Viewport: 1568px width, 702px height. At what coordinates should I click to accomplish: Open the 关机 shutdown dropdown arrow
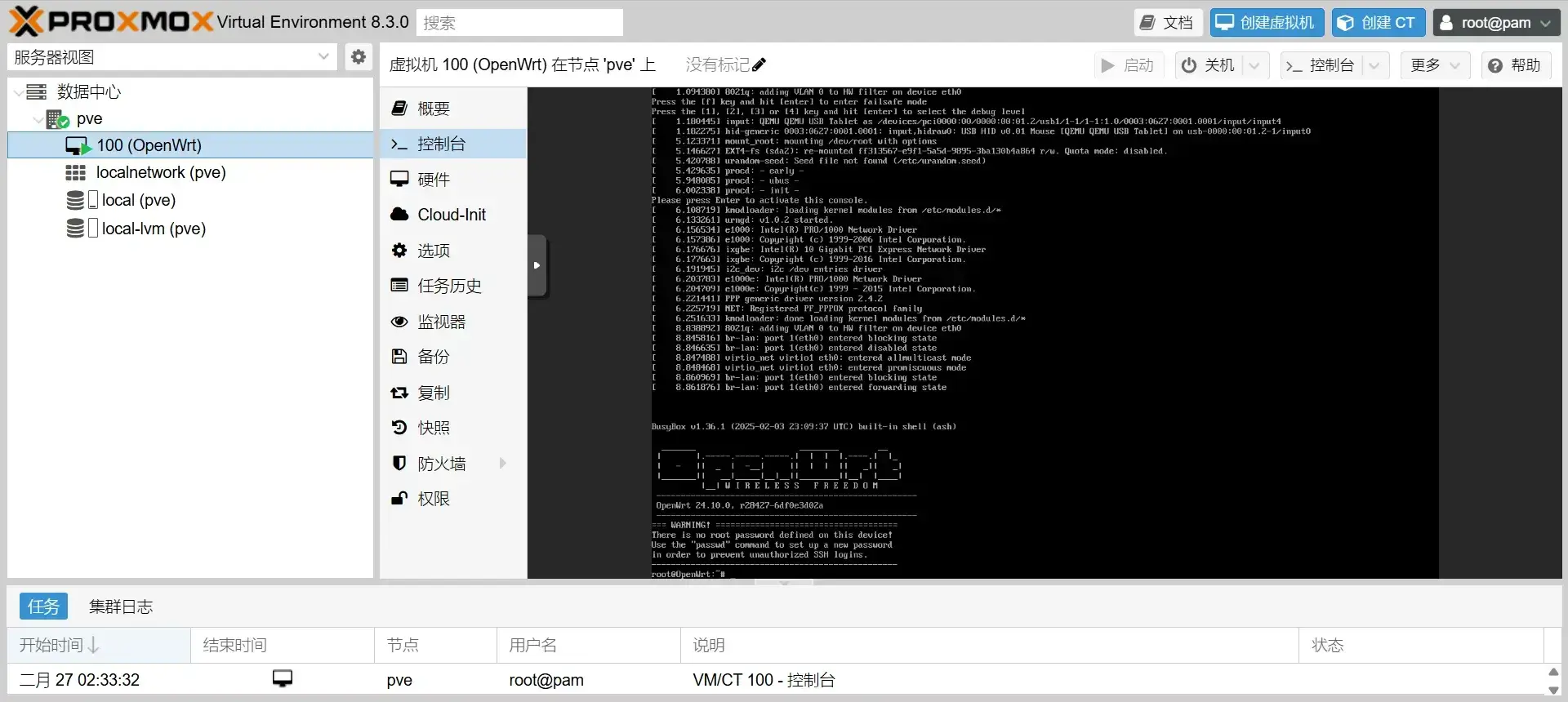[1255, 65]
